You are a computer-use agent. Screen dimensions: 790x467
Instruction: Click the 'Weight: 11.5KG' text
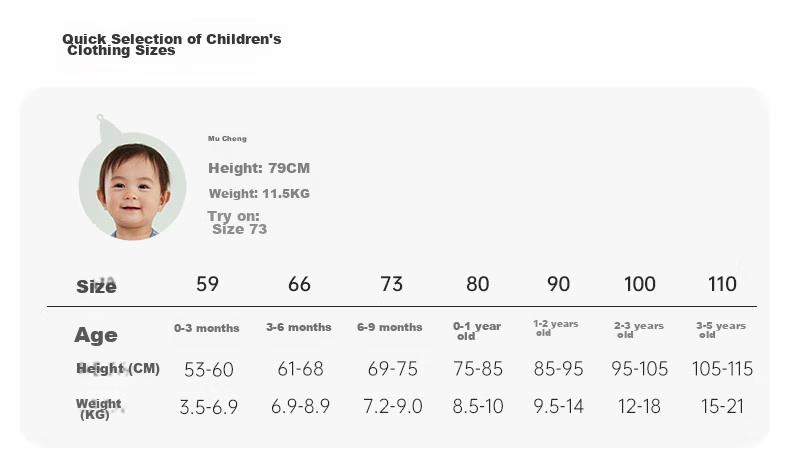tap(259, 193)
